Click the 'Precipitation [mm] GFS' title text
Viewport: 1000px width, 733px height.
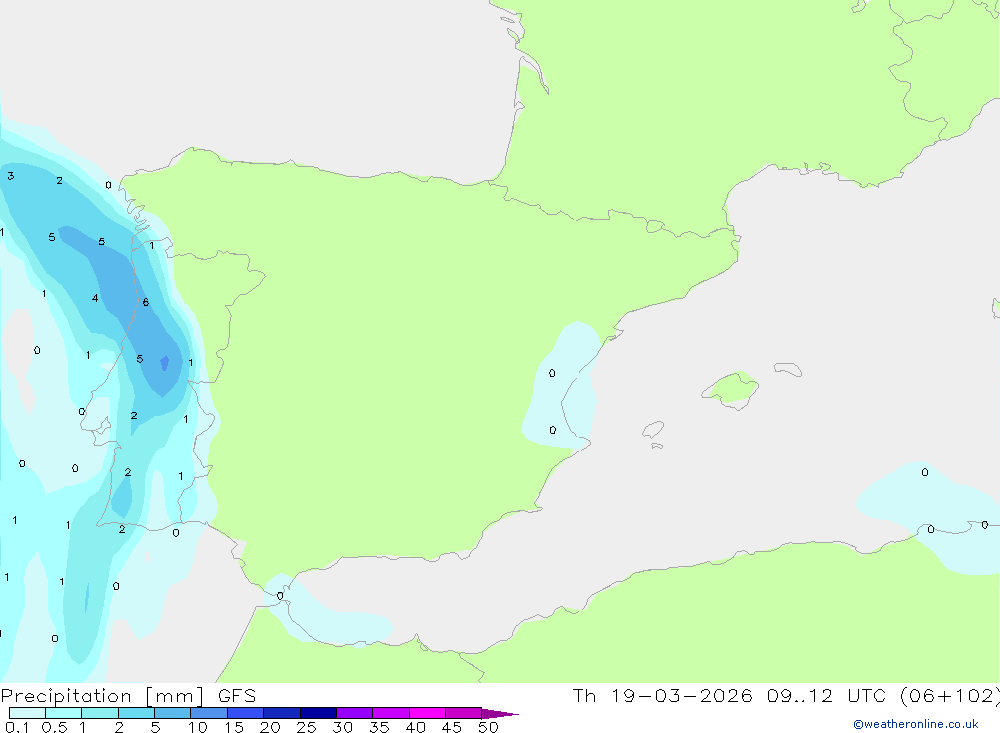coord(128,695)
